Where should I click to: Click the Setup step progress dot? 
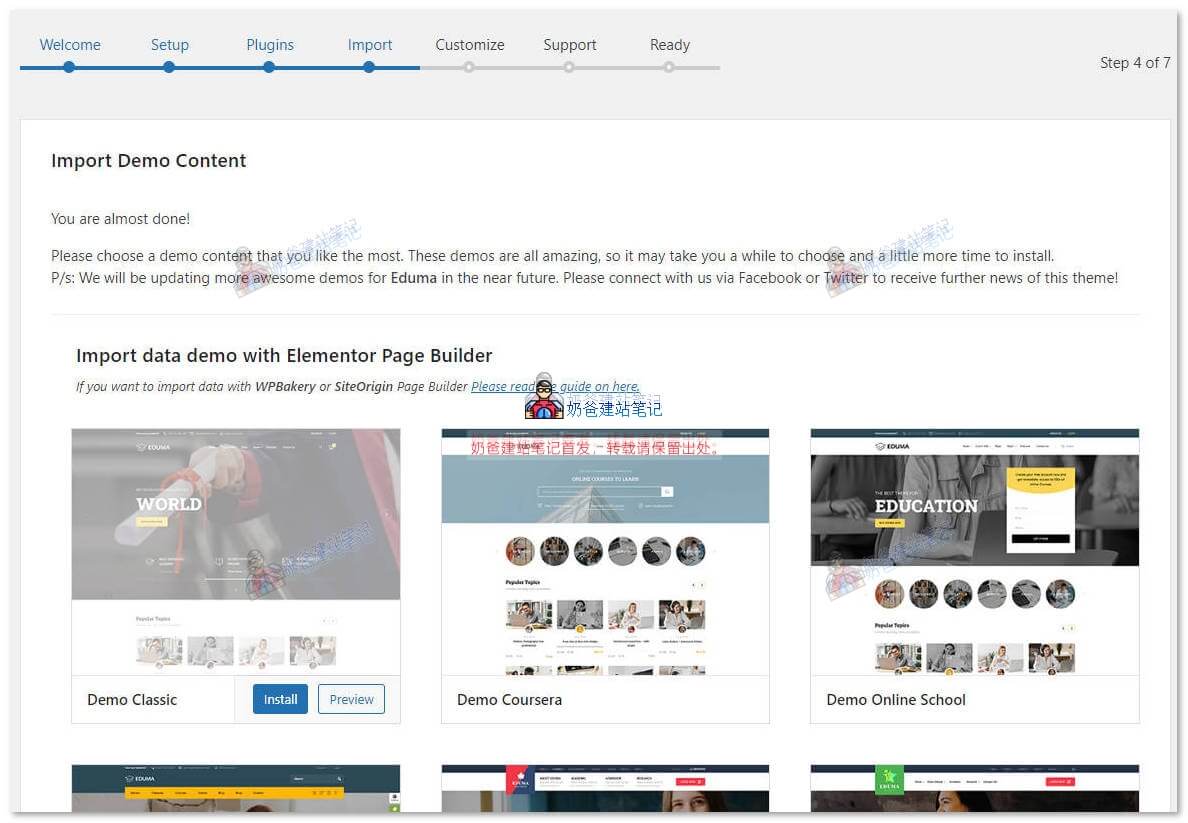click(169, 68)
